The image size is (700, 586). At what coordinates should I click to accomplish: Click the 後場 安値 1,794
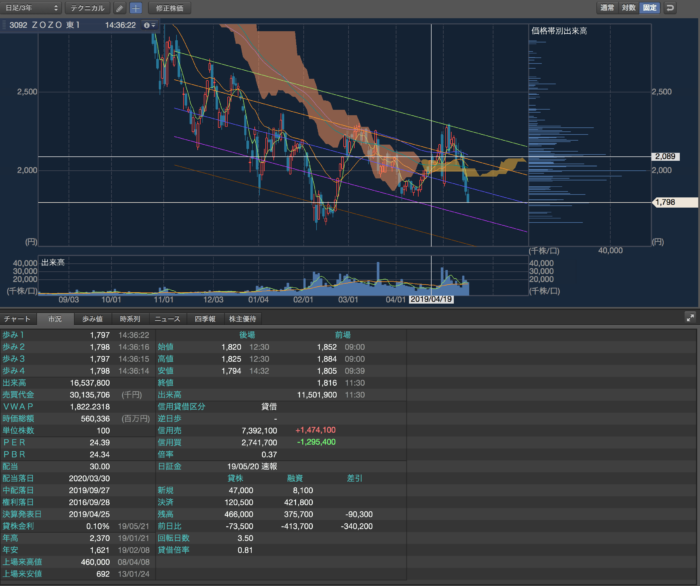[x=231, y=371]
